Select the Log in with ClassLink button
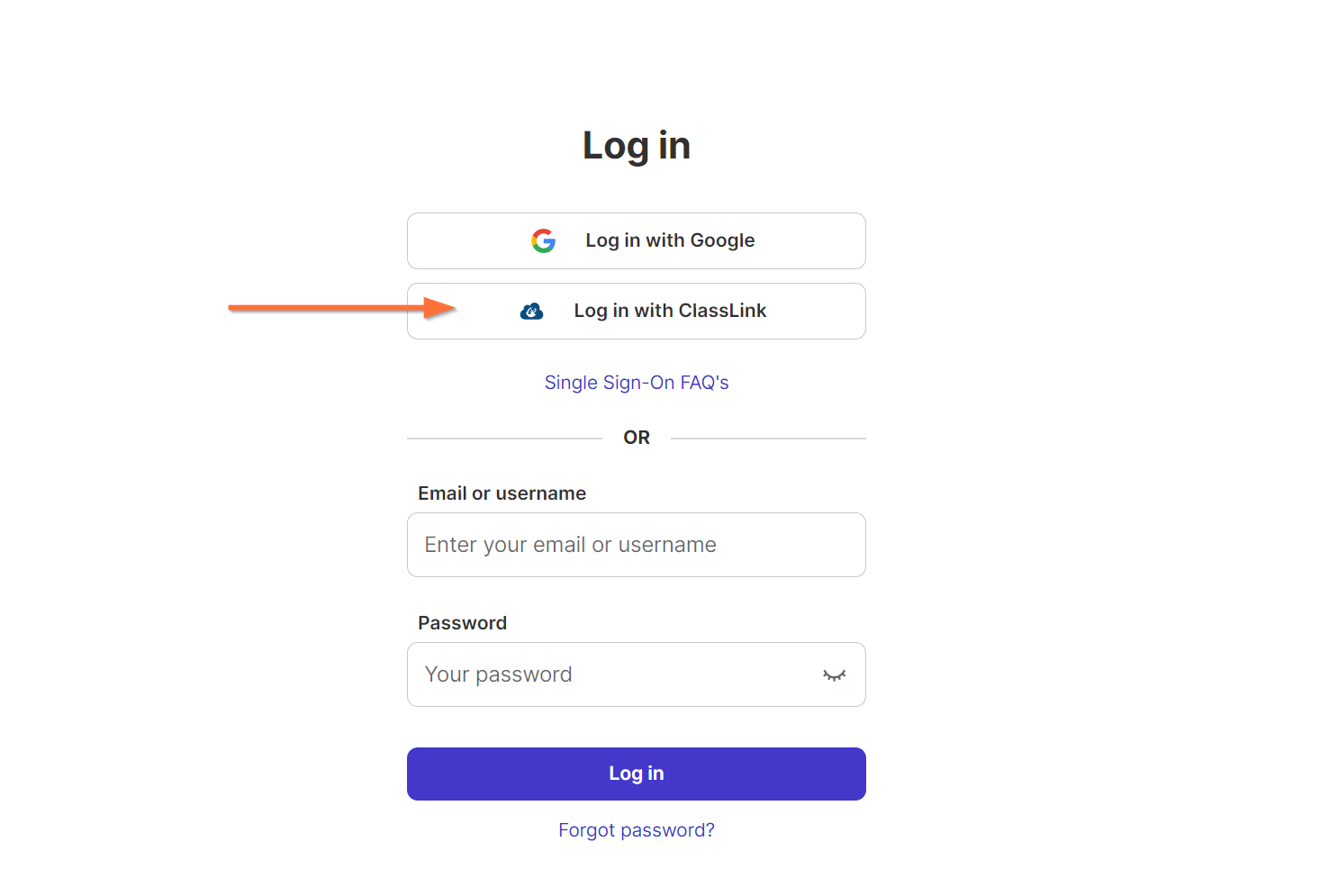 tap(637, 312)
